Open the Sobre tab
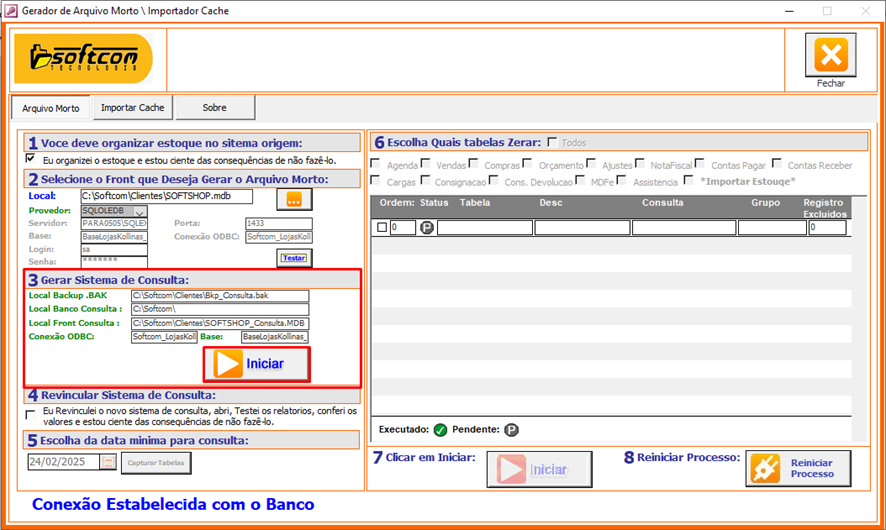This screenshot has width=886, height=530. pos(214,107)
